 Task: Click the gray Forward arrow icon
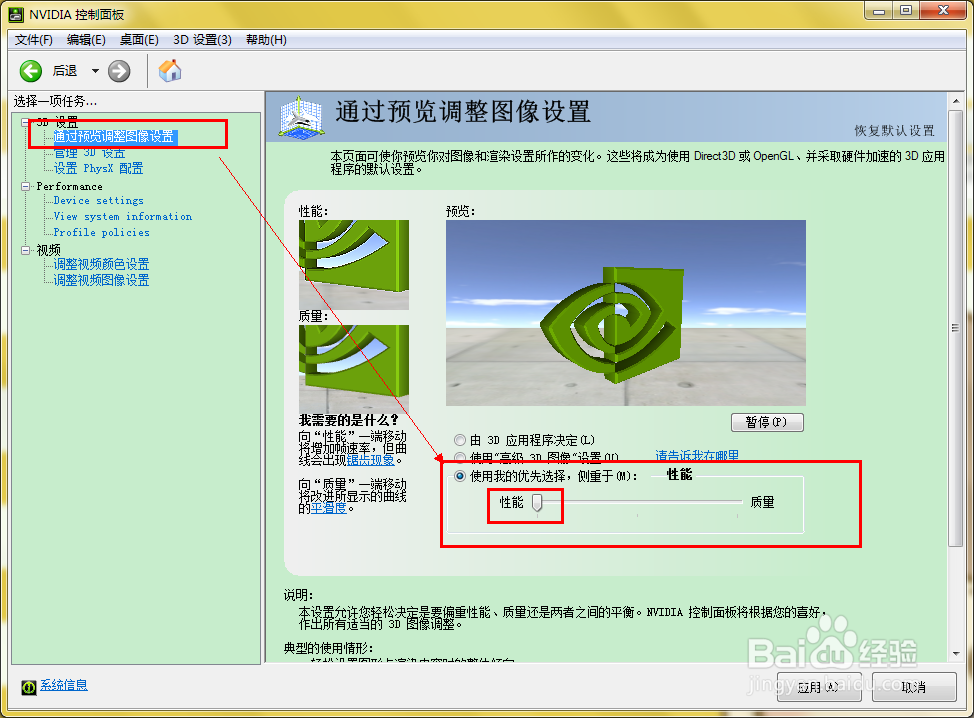tap(119, 71)
